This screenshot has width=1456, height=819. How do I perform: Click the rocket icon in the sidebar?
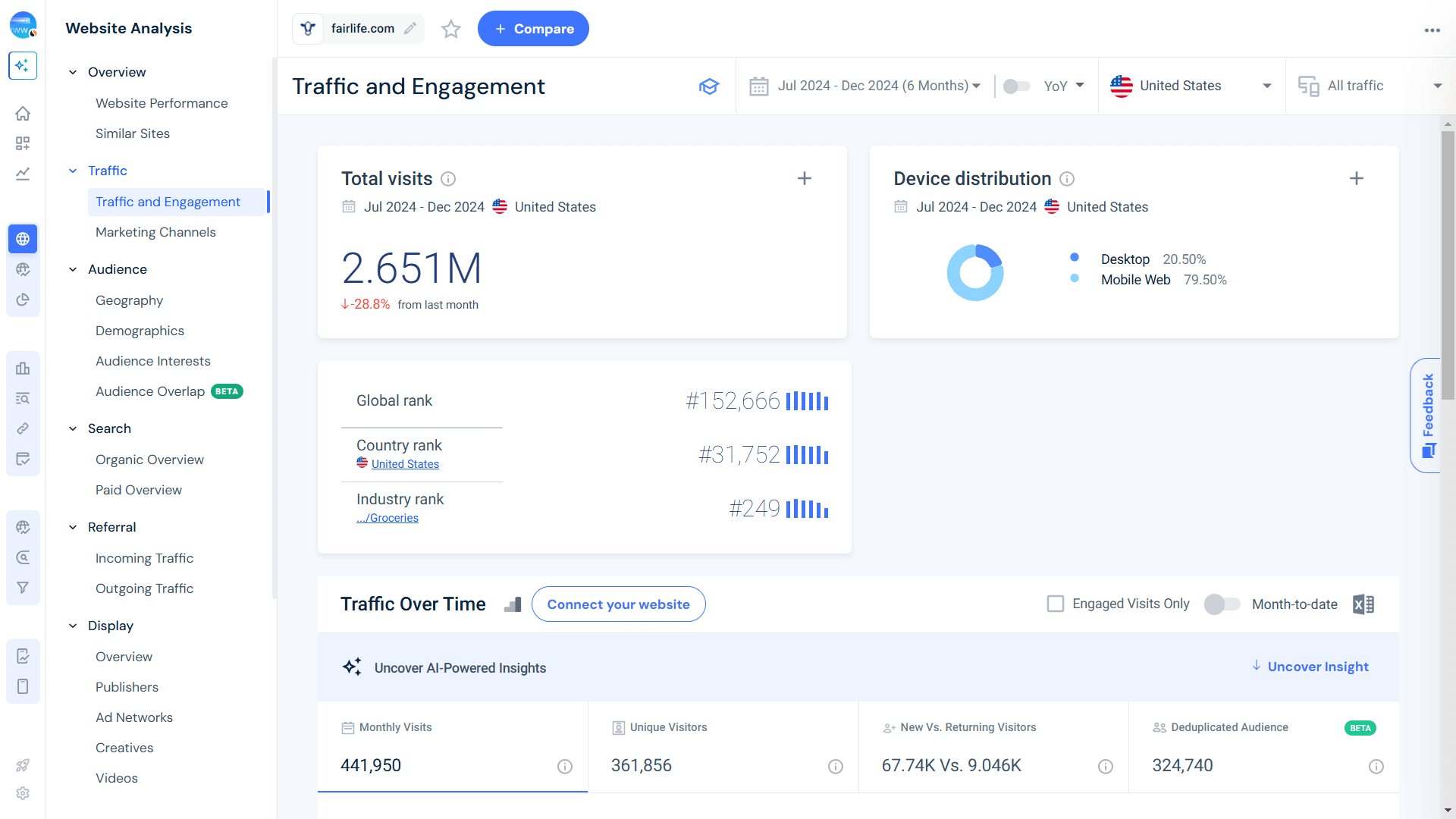23,765
